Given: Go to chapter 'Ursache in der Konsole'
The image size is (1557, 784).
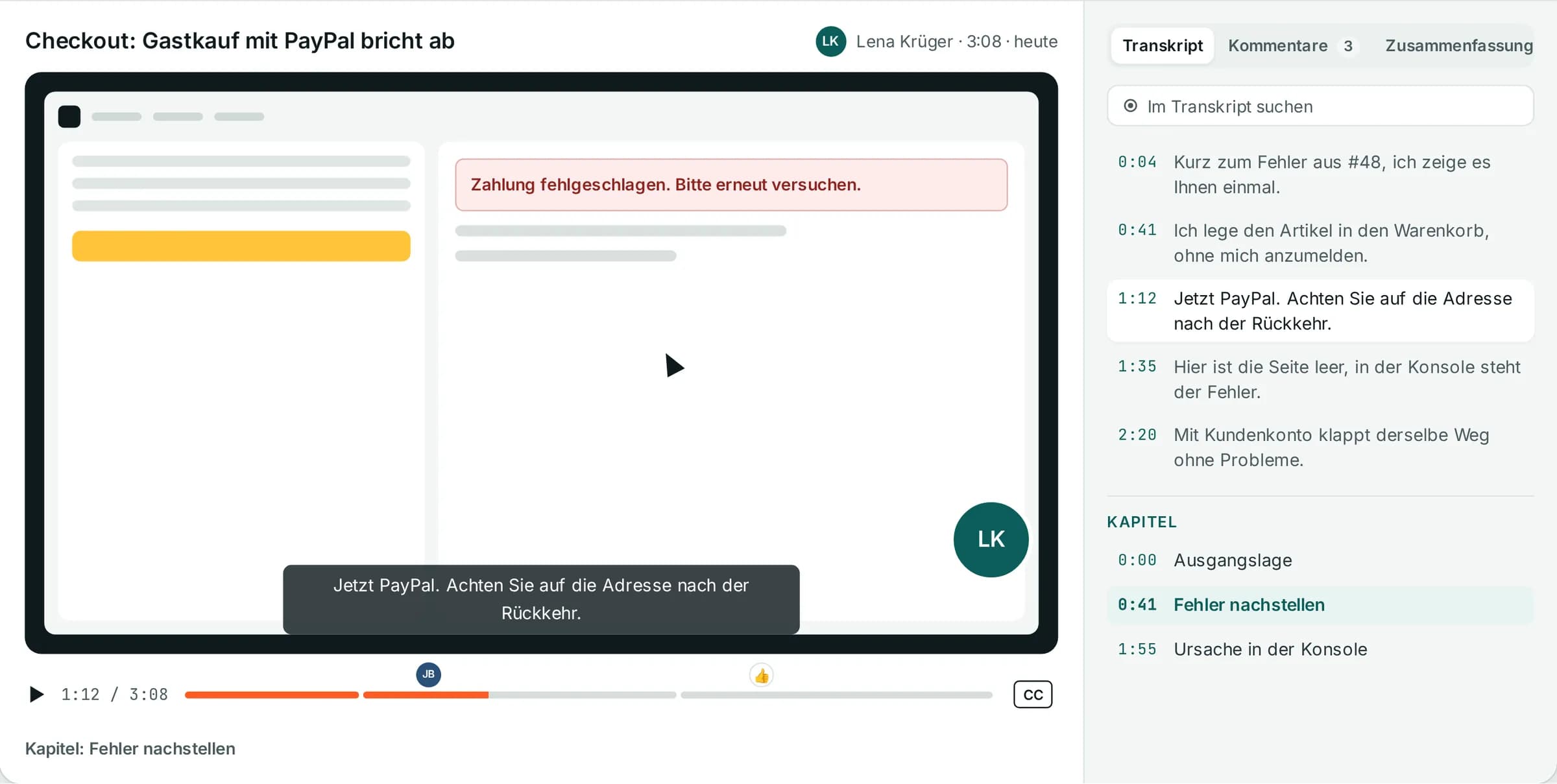Looking at the screenshot, I should (x=1320, y=649).
